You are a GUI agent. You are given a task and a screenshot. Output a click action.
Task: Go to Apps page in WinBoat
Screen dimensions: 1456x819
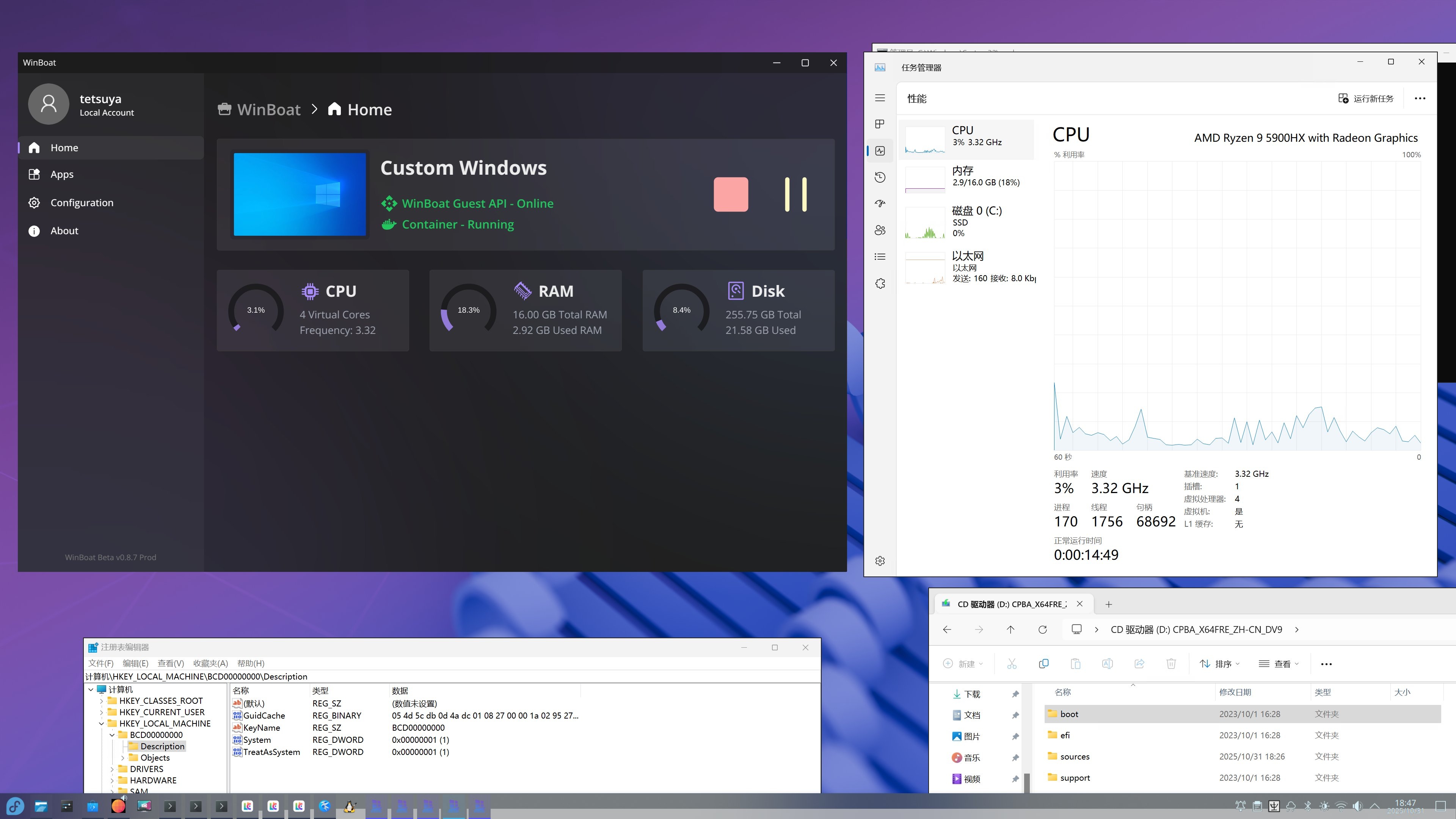point(61,175)
